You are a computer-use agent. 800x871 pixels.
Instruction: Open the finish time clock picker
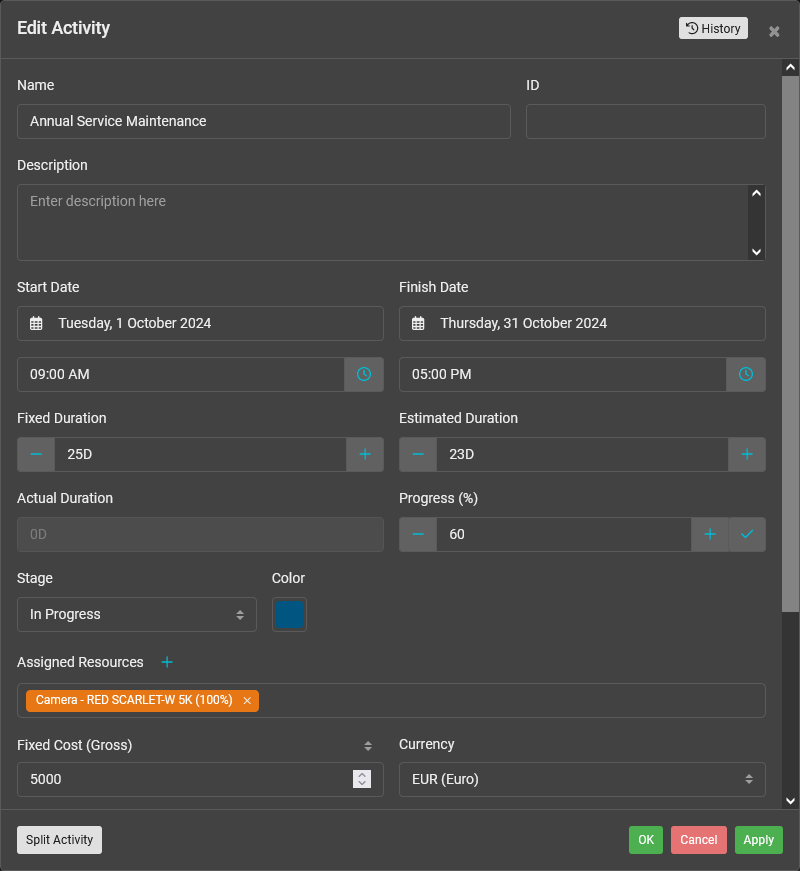[x=746, y=374]
